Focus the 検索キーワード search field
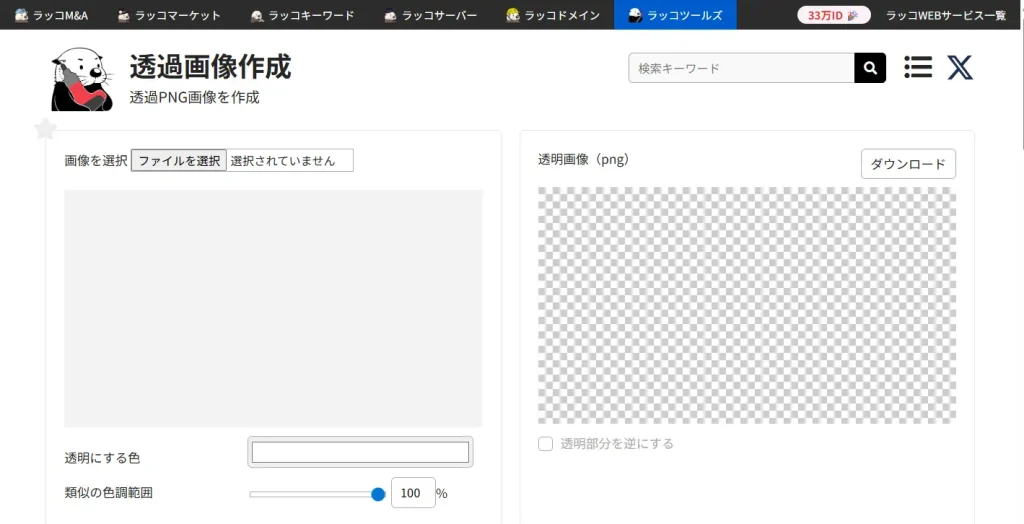 click(x=741, y=68)
